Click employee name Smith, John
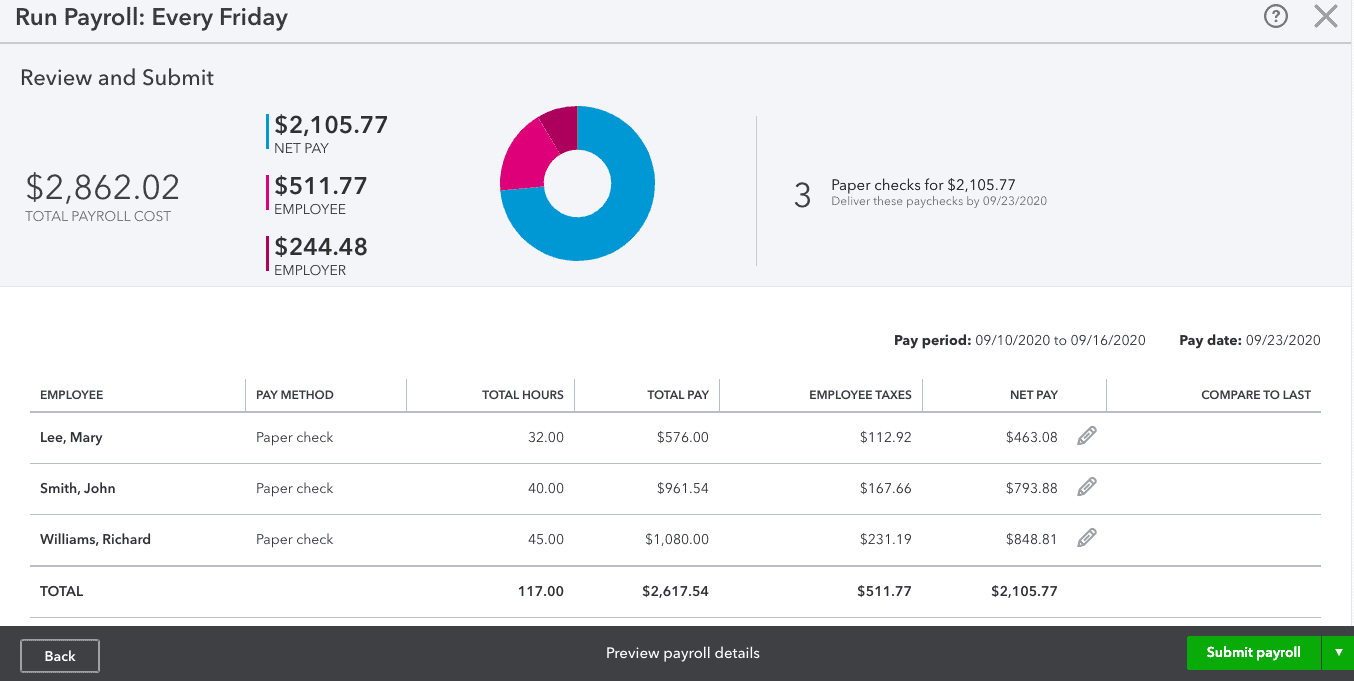This screenshot has width=1354, height=681. pos(78,488)
